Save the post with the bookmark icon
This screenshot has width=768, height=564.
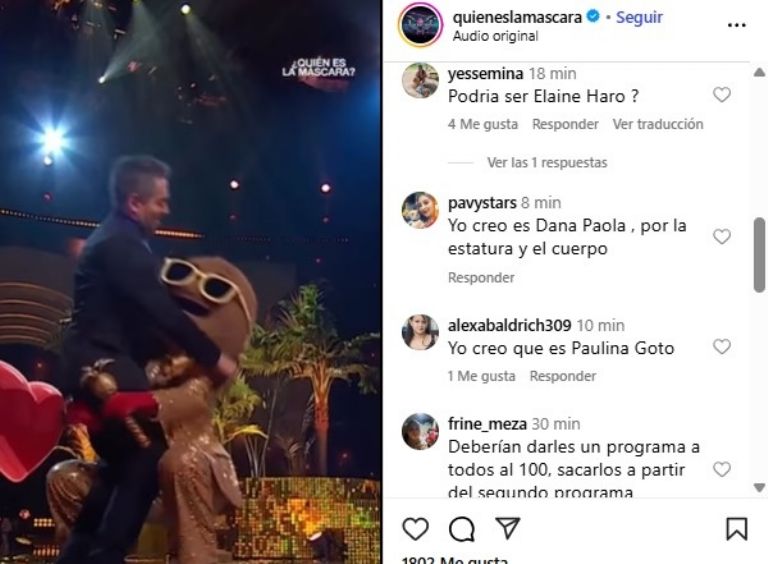click(737, 529)
